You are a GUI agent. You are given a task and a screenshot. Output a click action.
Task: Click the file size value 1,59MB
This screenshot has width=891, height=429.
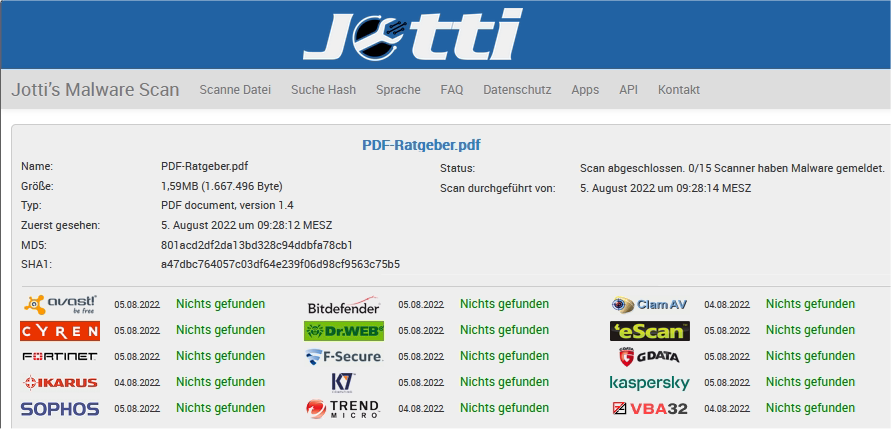(222, 186)
